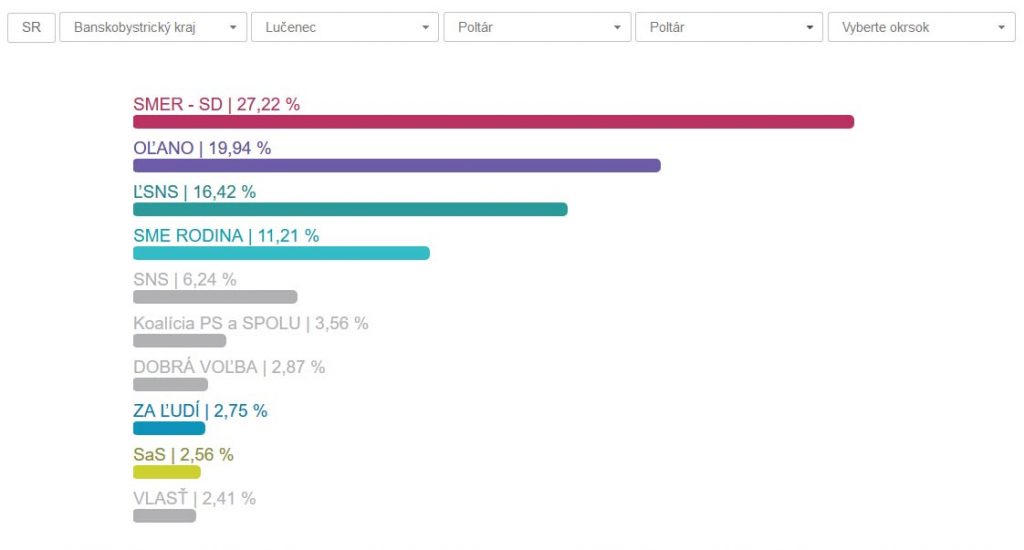Click the SaS yellow-green bar
The height and width of the screenshot is (550, 1024).
click(x=167, y=472)
